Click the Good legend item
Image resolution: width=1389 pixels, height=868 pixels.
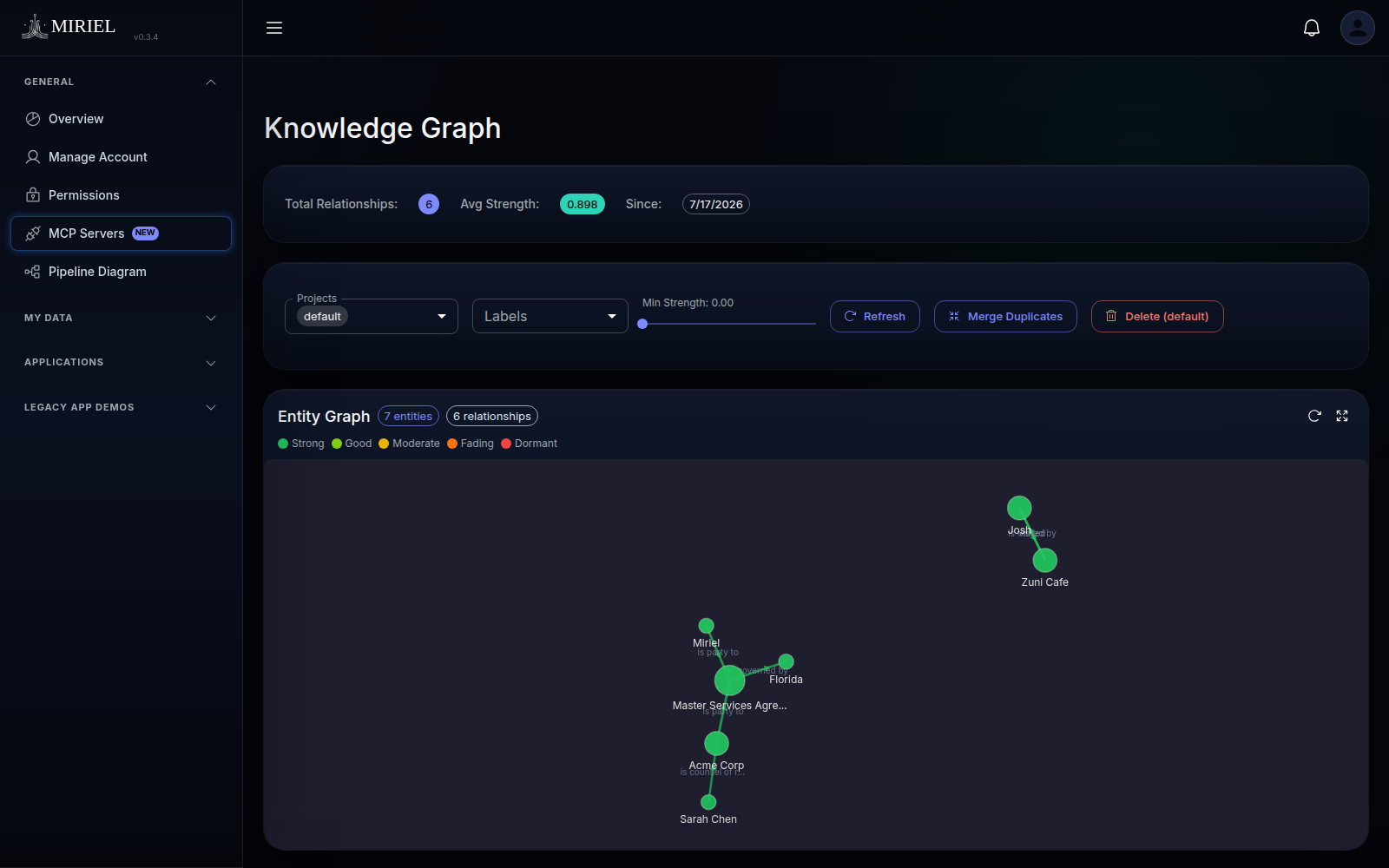[352, 444]
